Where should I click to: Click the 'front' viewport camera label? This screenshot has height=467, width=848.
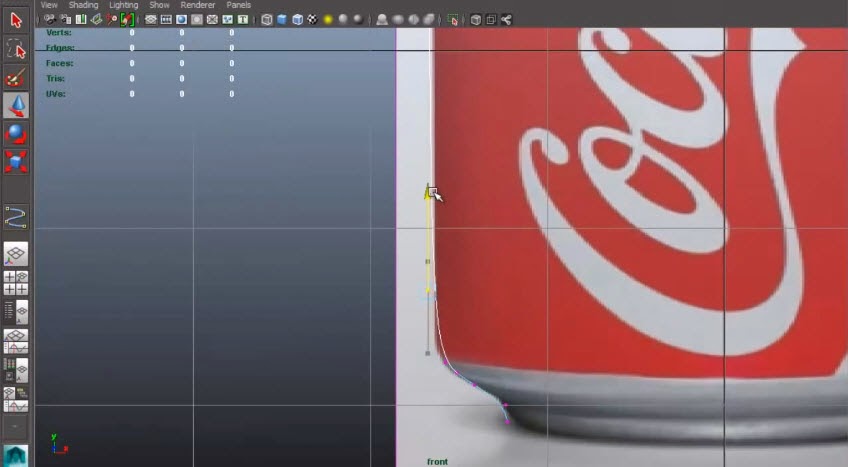tap(437, 462)
